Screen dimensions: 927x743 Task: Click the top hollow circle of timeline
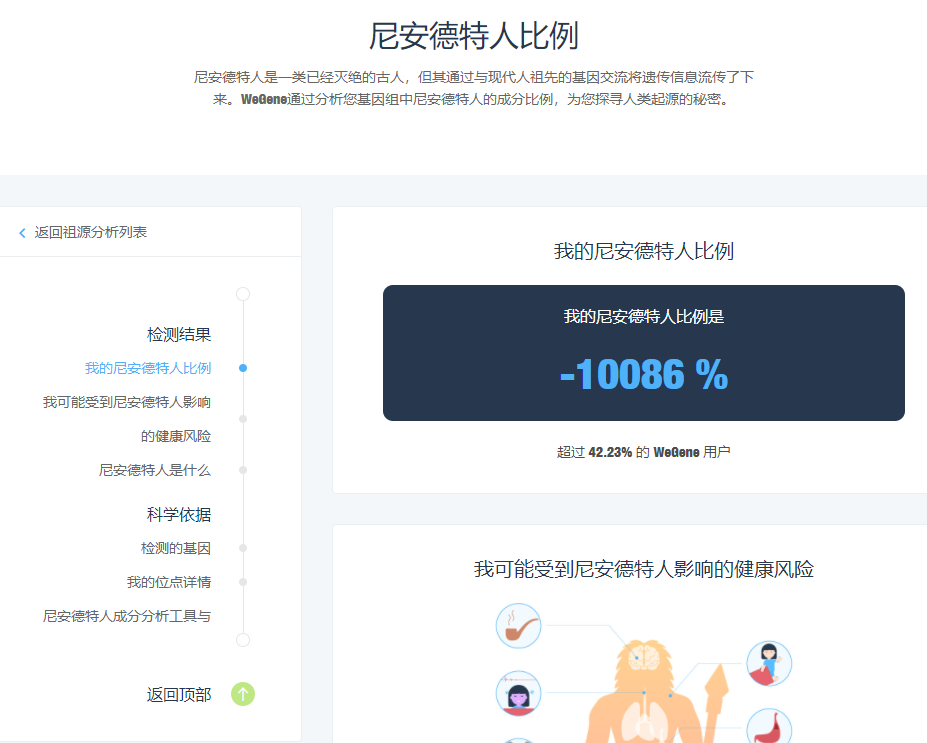[243, 294]
